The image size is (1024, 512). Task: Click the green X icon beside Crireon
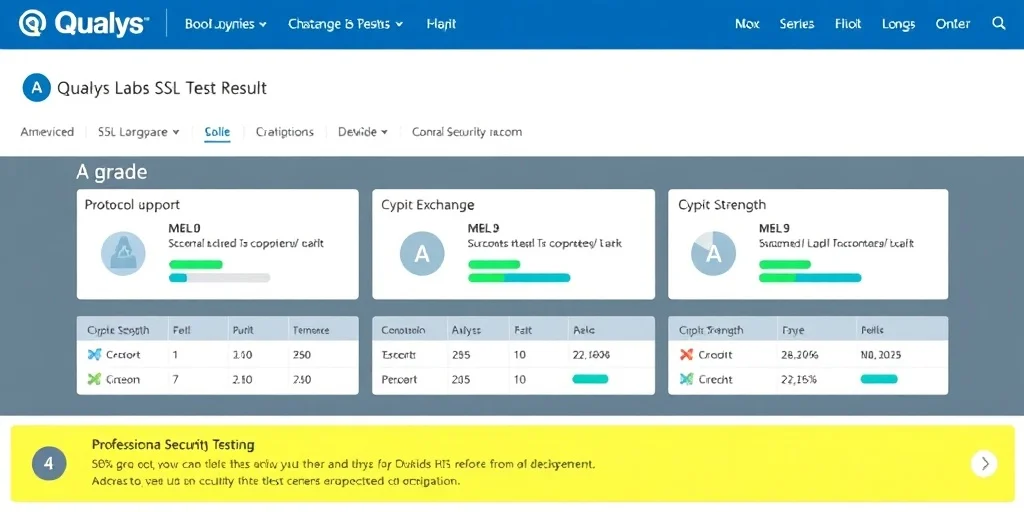point(95,379)
